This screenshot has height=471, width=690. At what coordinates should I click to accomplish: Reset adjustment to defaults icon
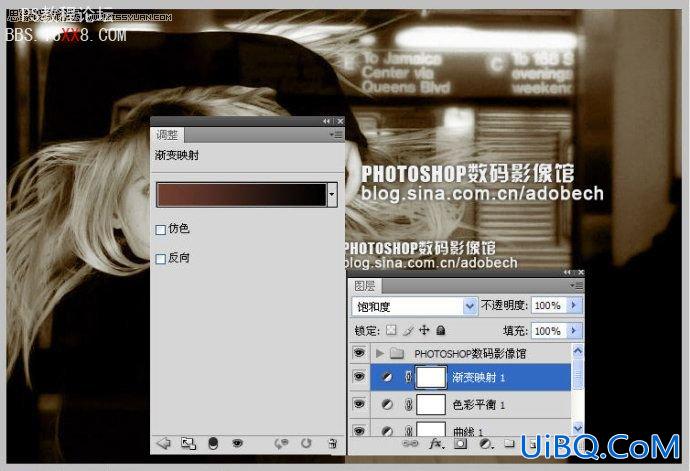[306, 443]
